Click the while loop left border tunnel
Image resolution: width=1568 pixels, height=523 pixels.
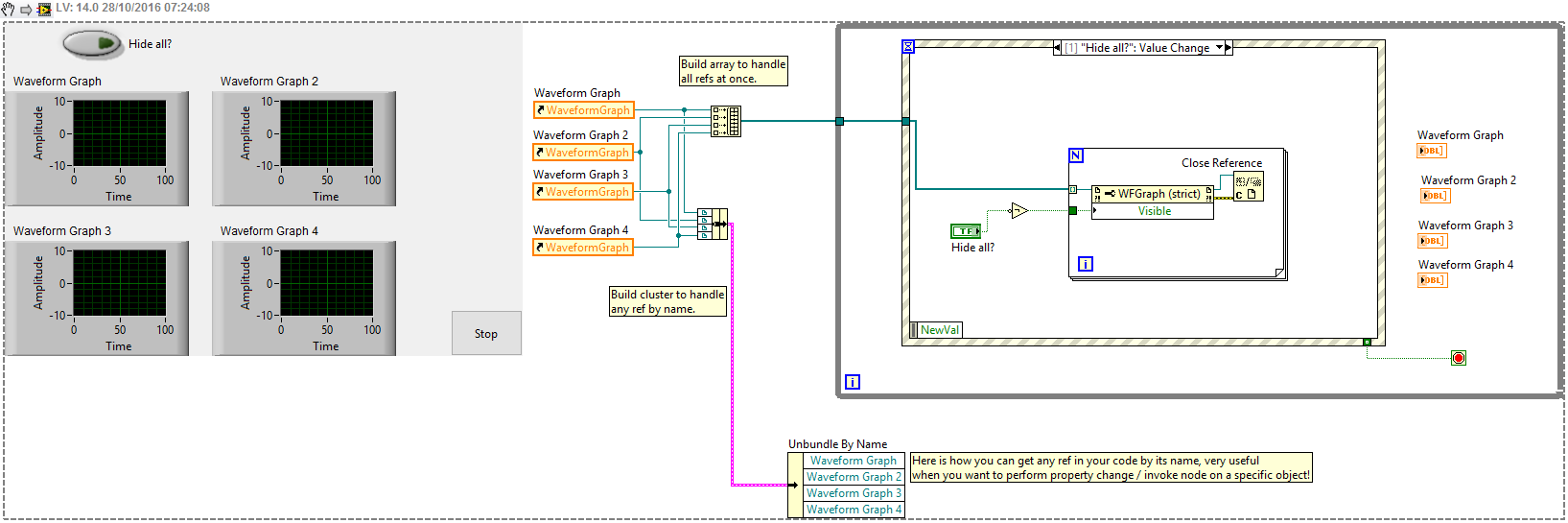839,121
